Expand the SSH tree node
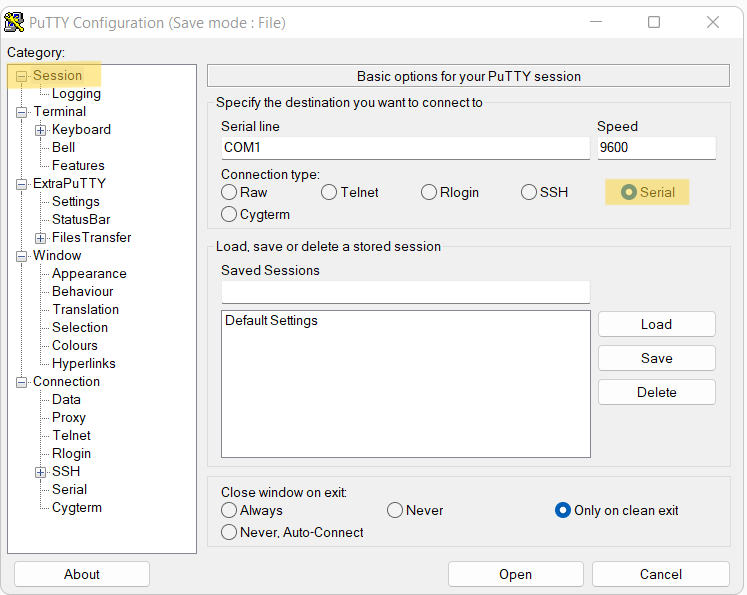Viewport: 747px width, 595px height. [x=40, y=472]
